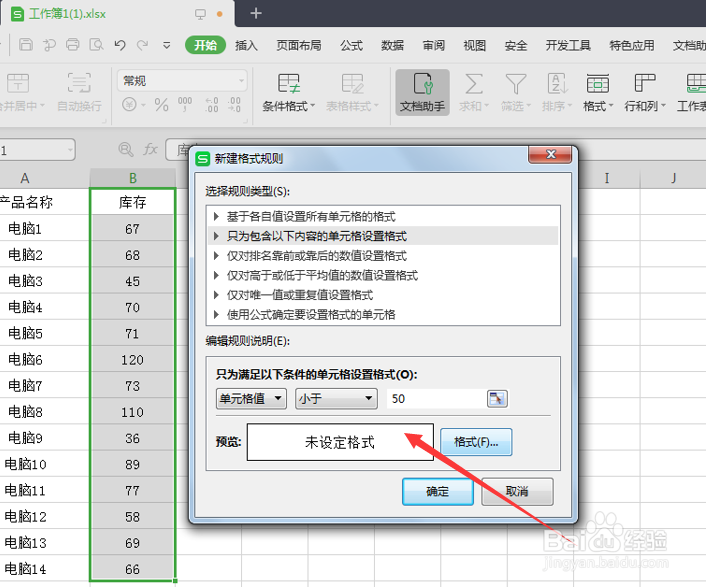Open the 视图 ribbon tab
708x587 pixels.
(x=475, y=45)
